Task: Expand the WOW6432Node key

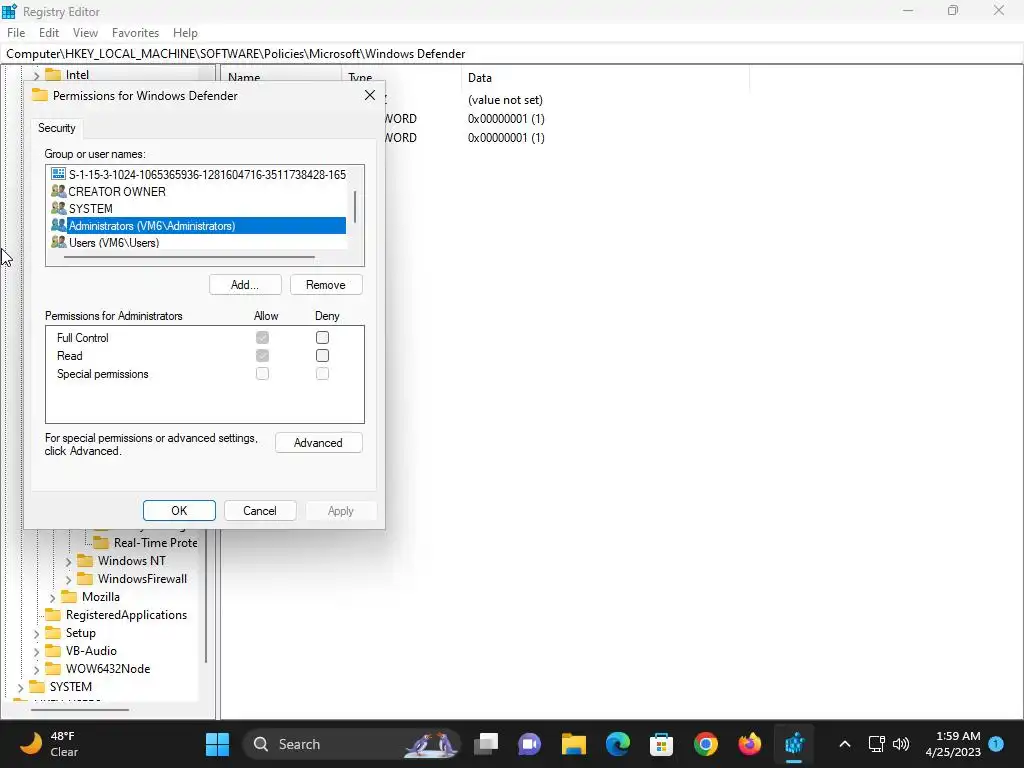Action: tap(37, 669)
